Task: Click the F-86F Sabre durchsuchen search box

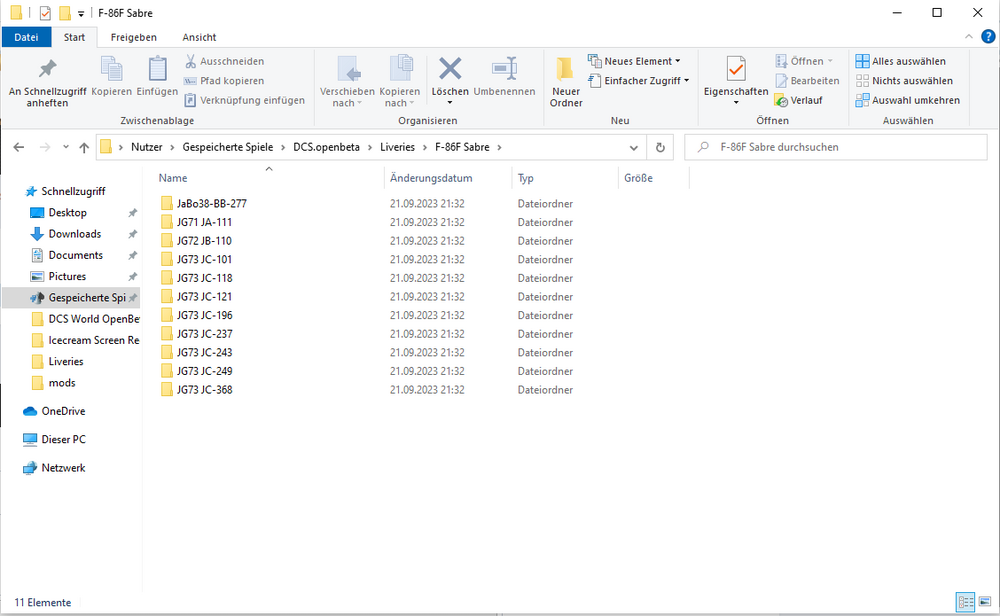Action: [x=835, y=147]
